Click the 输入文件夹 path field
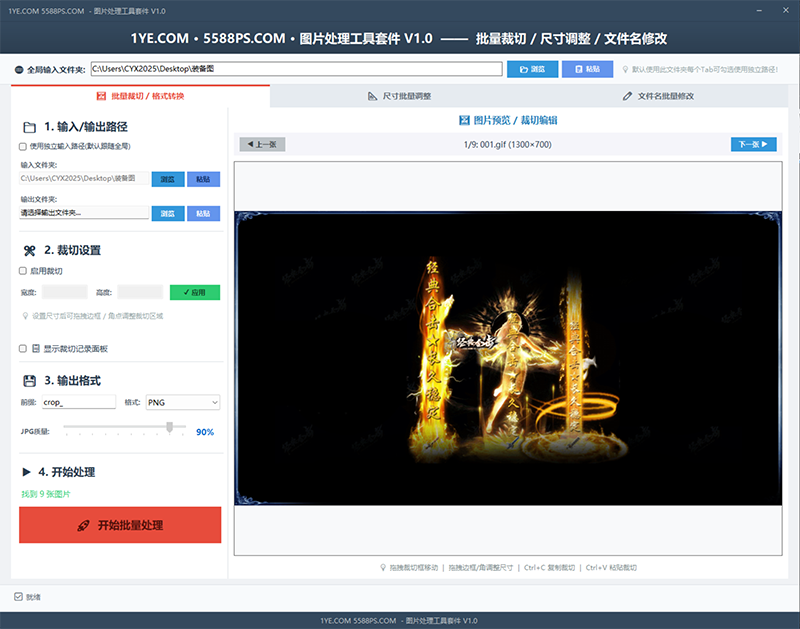The width and height of the screenshot is (800, 629). (x=84, y=178)
